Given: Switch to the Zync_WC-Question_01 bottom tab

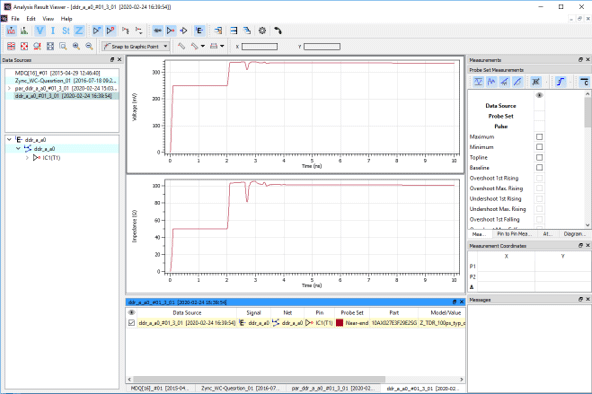Looking at the screenshot, I should [x=239, y=388].
